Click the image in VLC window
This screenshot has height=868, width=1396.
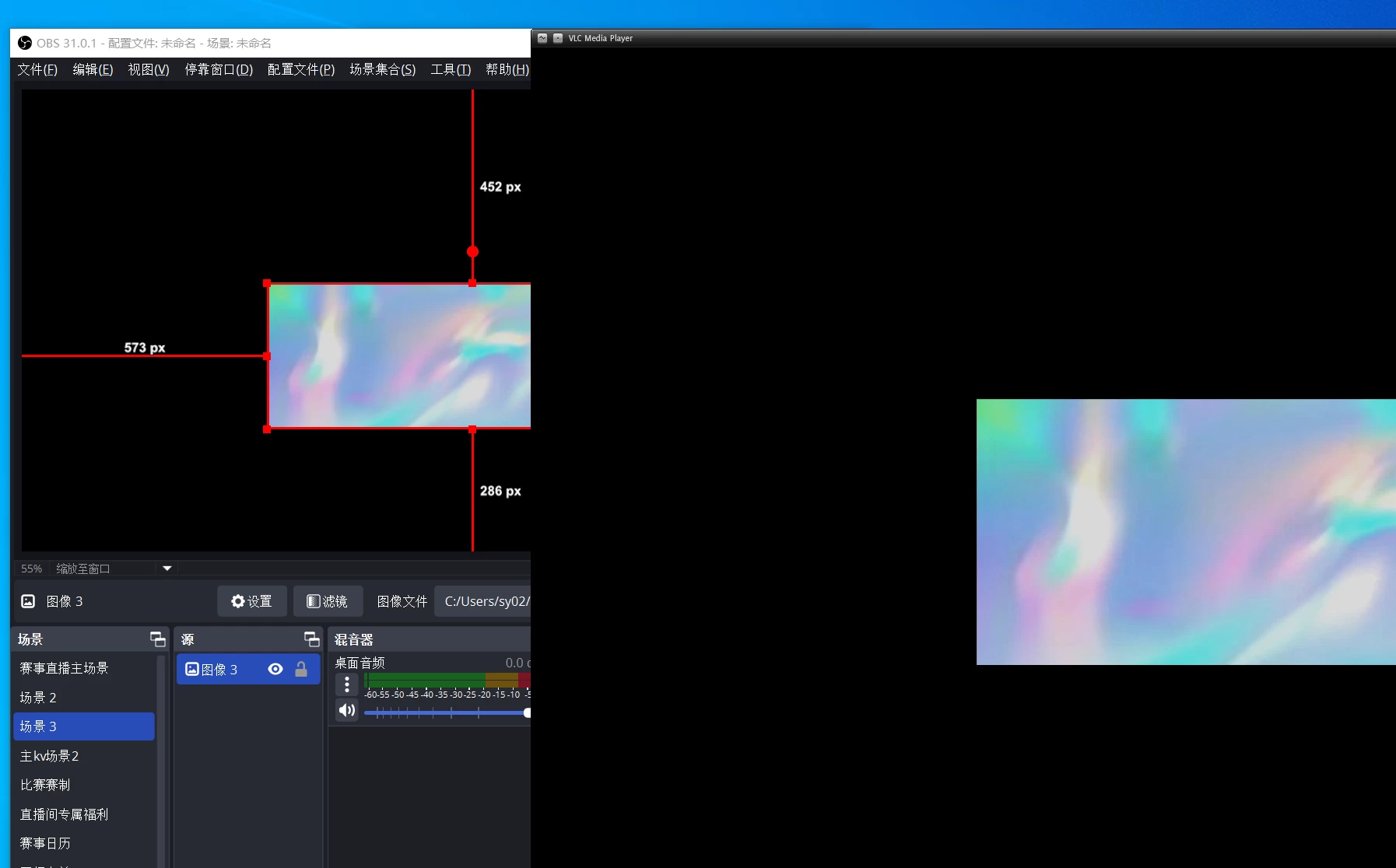pos(1186,532)
